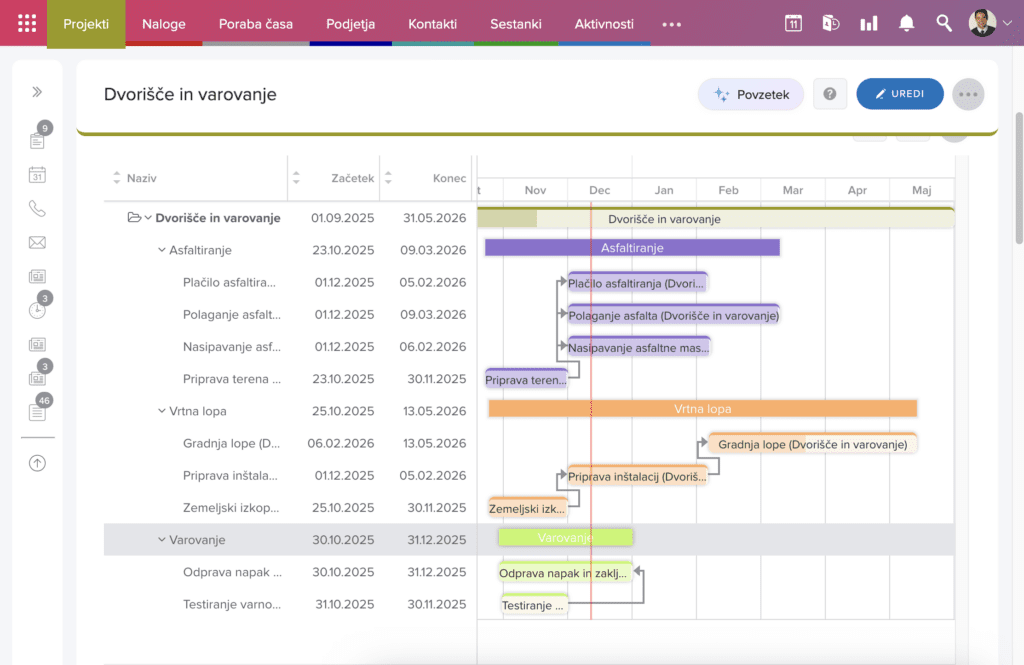
Task: Open the app launcher grid icon
Action: point(27,23)
